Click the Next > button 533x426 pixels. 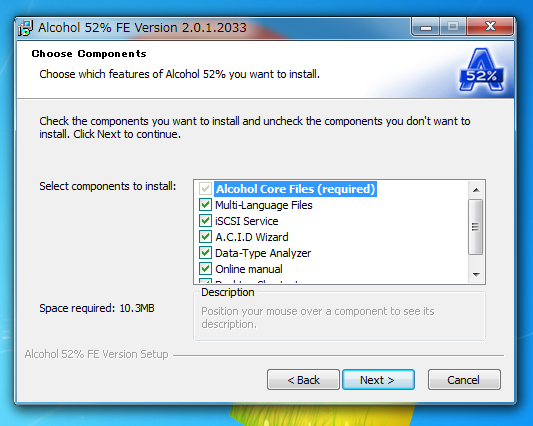378,379
